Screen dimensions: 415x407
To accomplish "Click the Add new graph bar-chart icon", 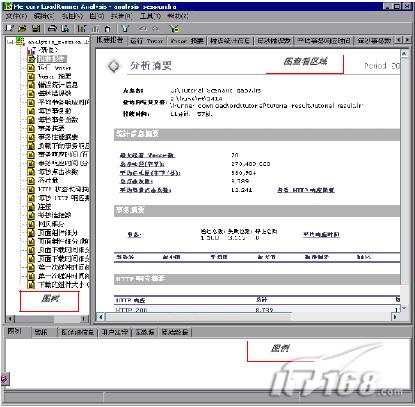I will (x=81, y=28).
